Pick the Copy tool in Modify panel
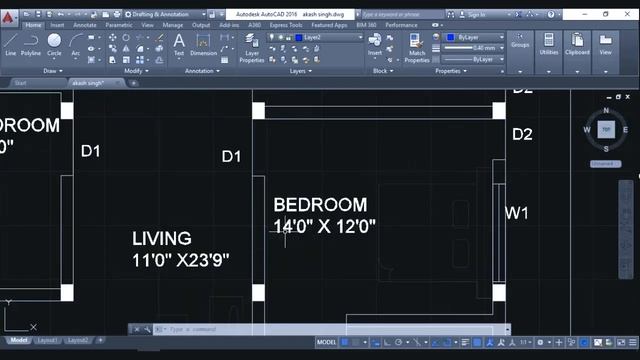This screenshot has height=360, width=640. coord(113,49)
